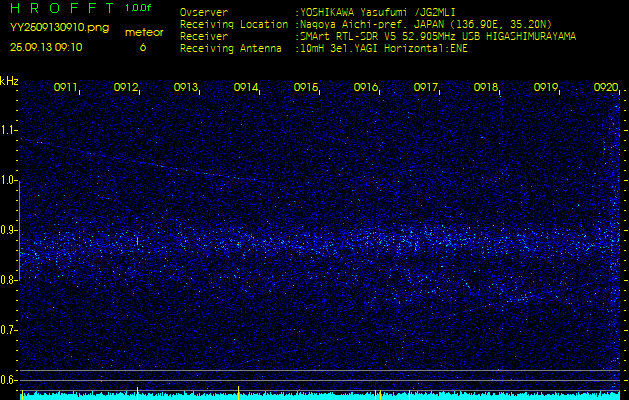Select the 0913 time marker

186,88
